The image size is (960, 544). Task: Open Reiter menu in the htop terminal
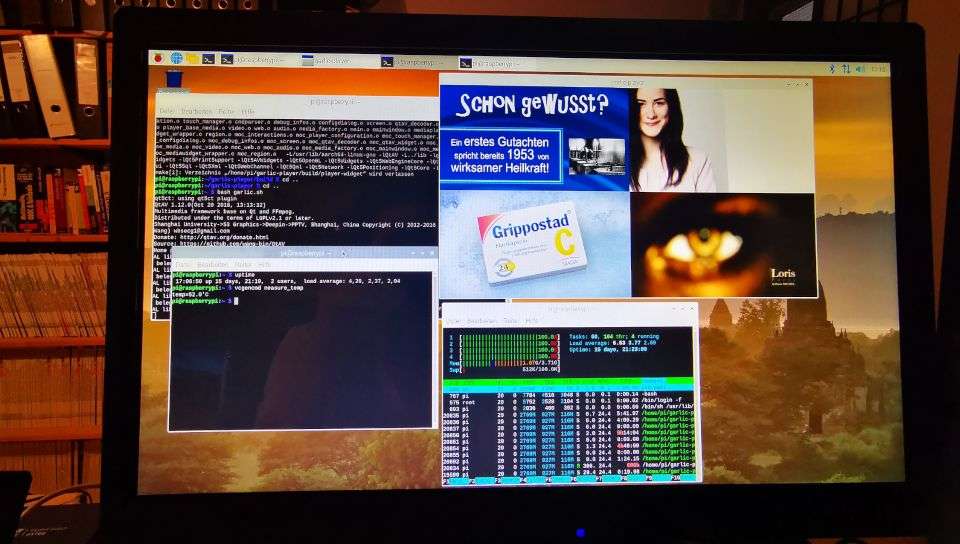pos(511,320)
